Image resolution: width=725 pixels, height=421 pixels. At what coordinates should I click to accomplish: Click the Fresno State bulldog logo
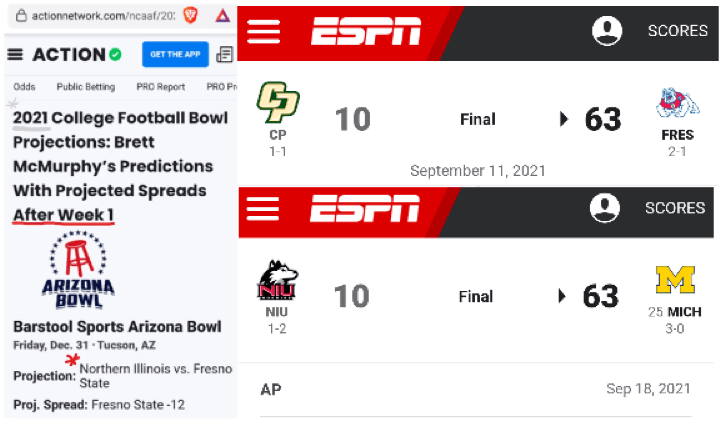[677, 104]
